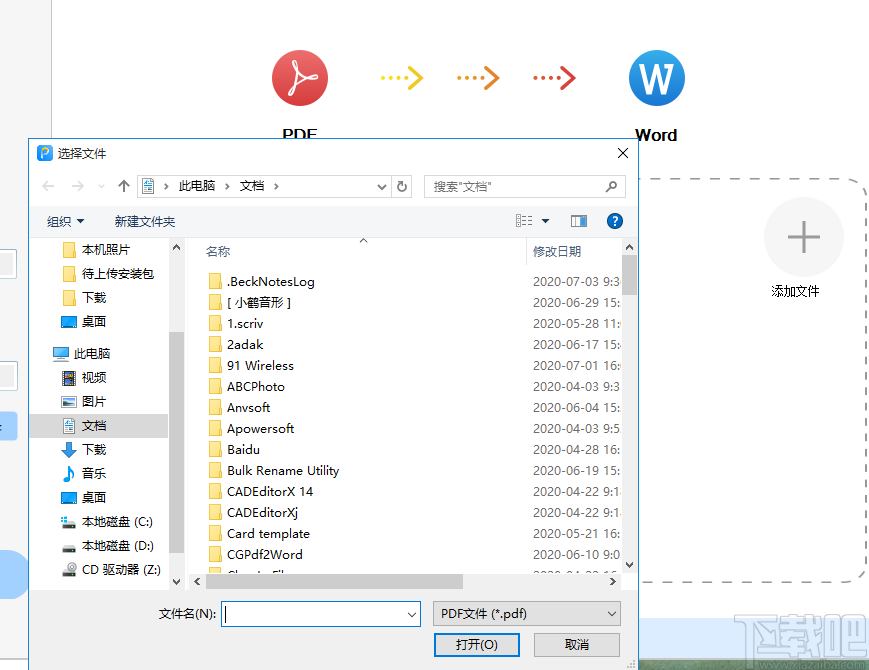
Task: Click 文档 in the address breadcrumb
Action: (x=252, y=186)
